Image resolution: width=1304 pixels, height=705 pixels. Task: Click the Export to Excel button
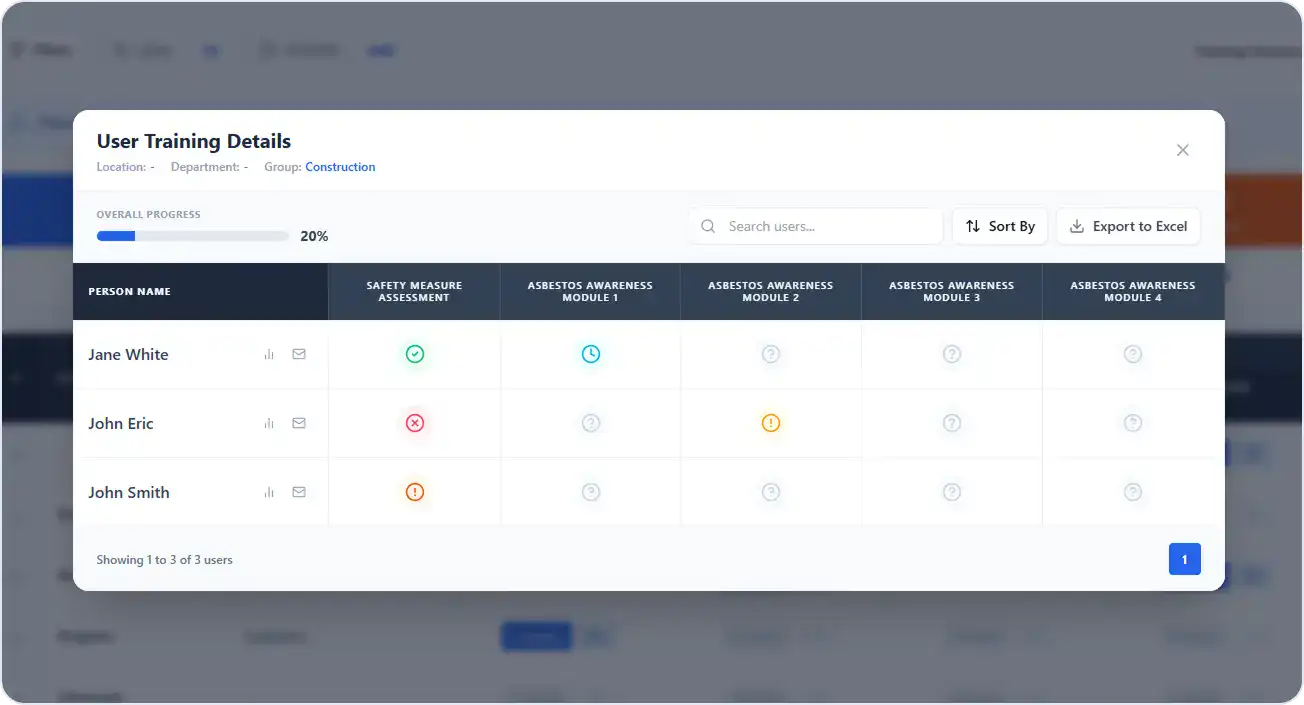tap(1128, 226)
